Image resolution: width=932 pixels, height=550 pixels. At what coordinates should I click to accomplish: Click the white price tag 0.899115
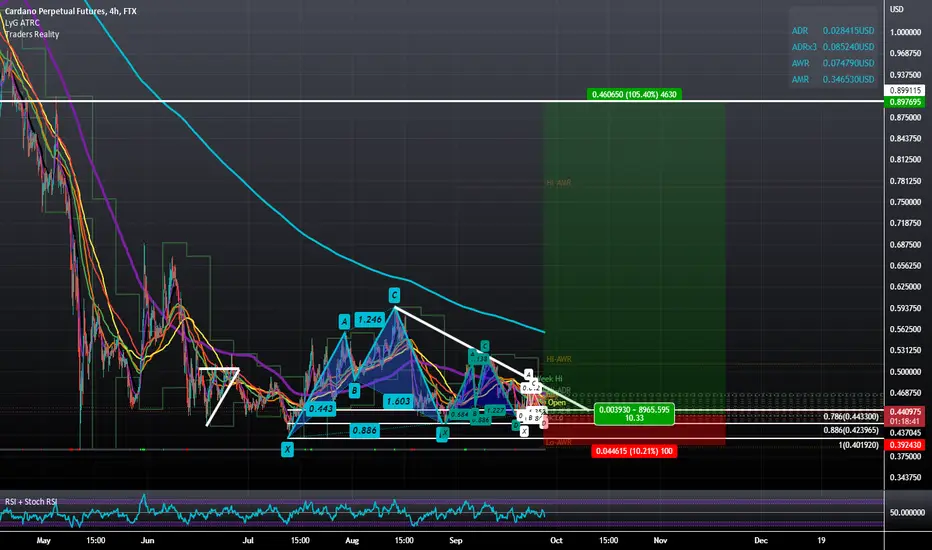click(905, 90)
